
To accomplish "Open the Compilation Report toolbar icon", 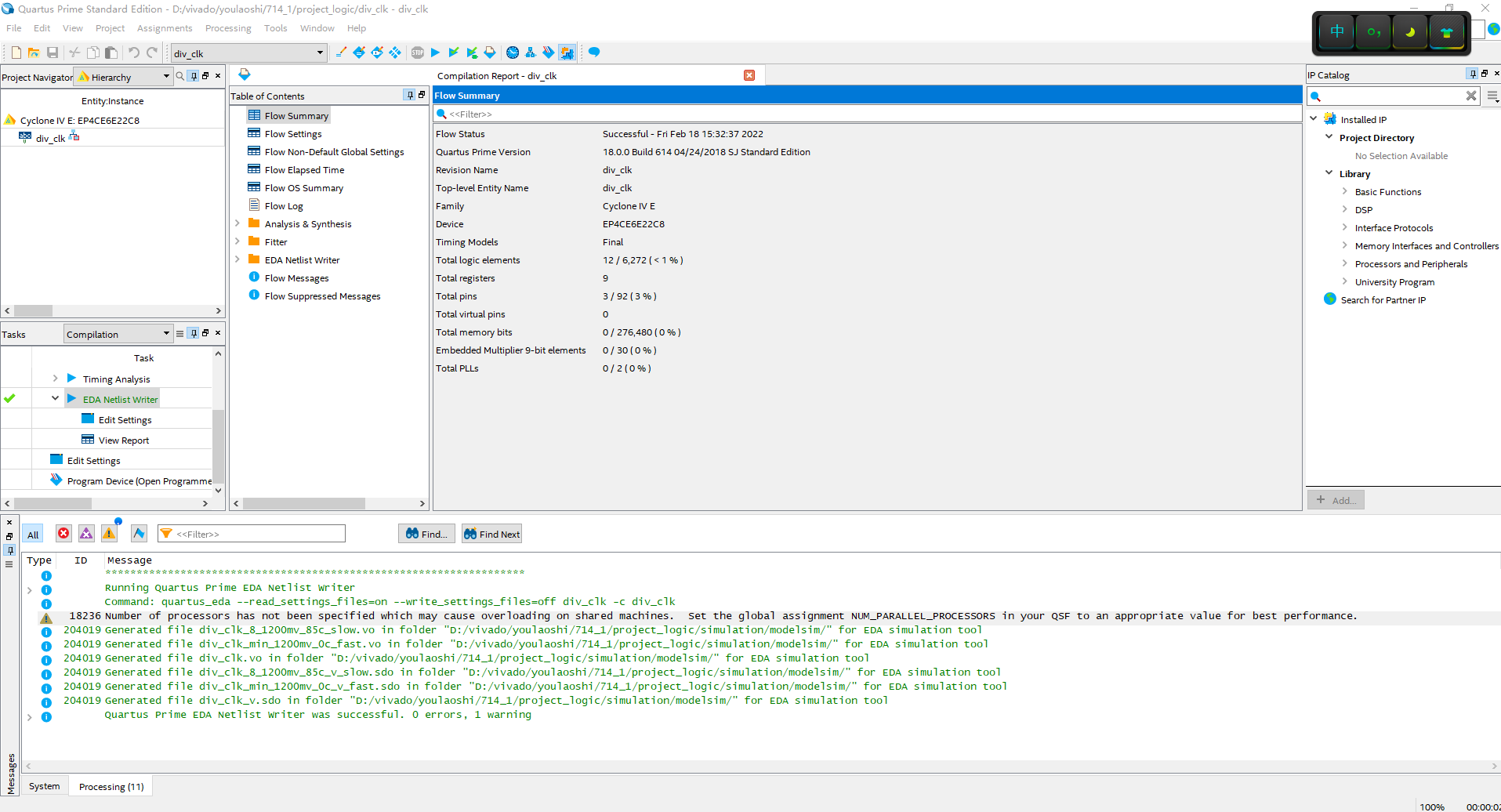I will 490,53.
